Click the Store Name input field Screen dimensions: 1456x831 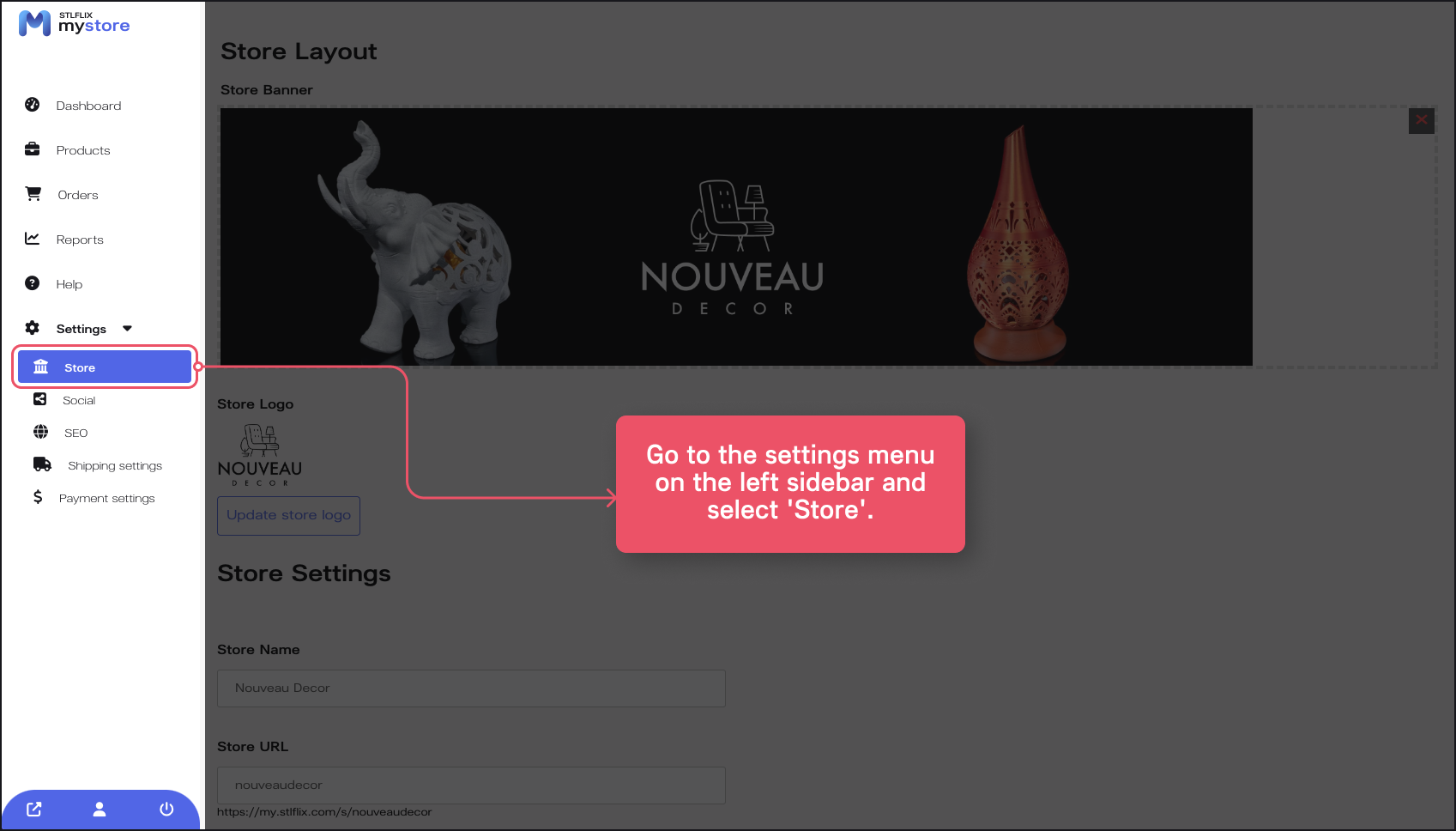[x=471, y=688]
